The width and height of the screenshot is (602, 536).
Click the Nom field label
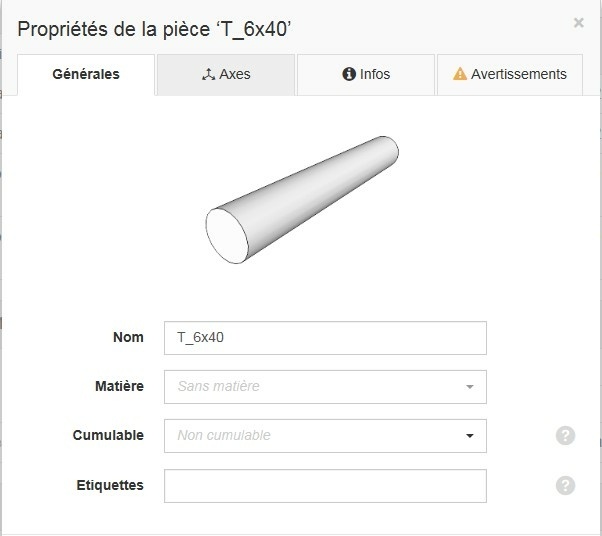[x=128, y=337]
